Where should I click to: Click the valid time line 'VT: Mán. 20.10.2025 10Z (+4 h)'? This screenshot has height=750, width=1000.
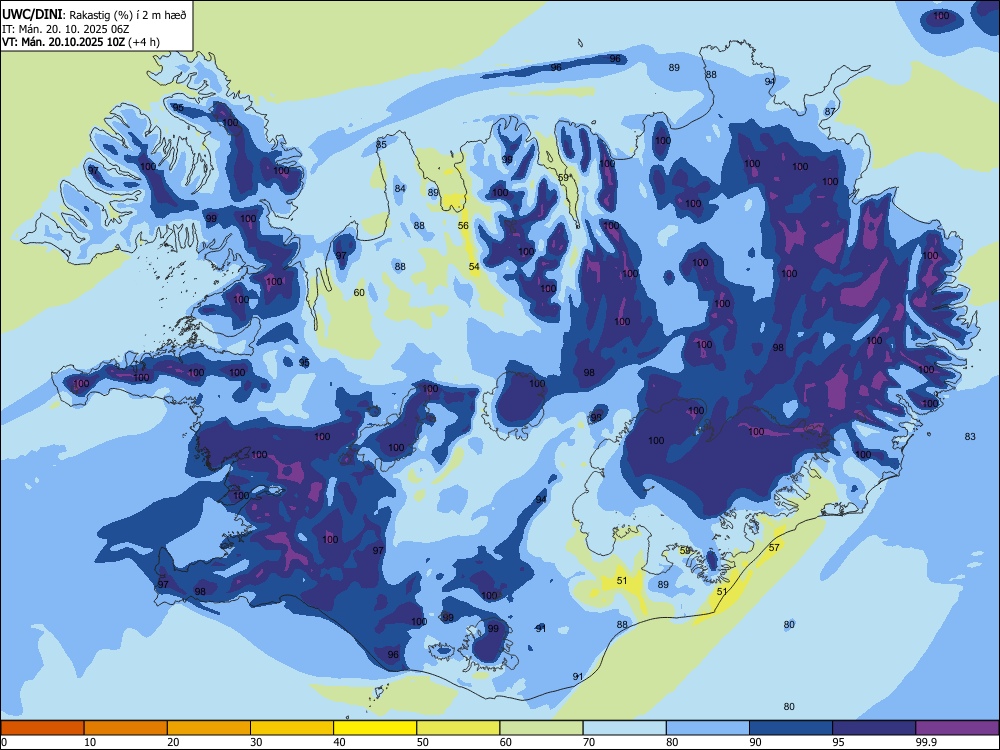click(81, 42)
